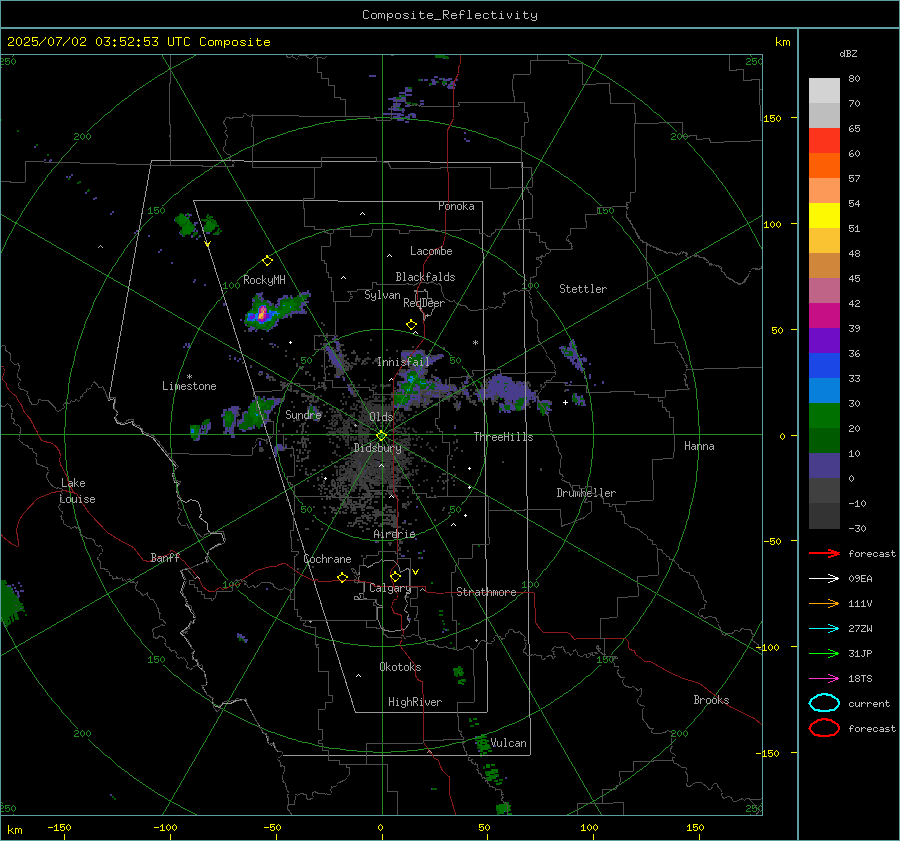Click the Strathmore city label

click(x=486, y=592)
